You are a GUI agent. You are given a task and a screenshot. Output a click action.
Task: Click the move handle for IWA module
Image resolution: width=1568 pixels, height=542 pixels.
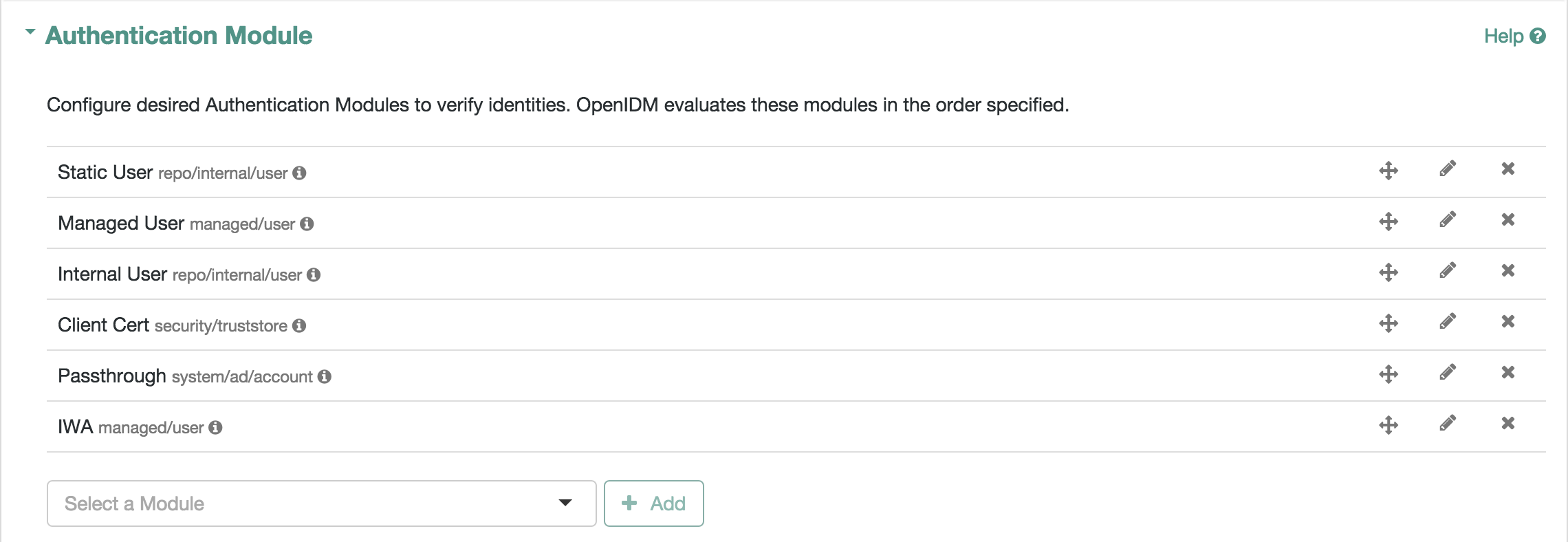[1389, 425]
